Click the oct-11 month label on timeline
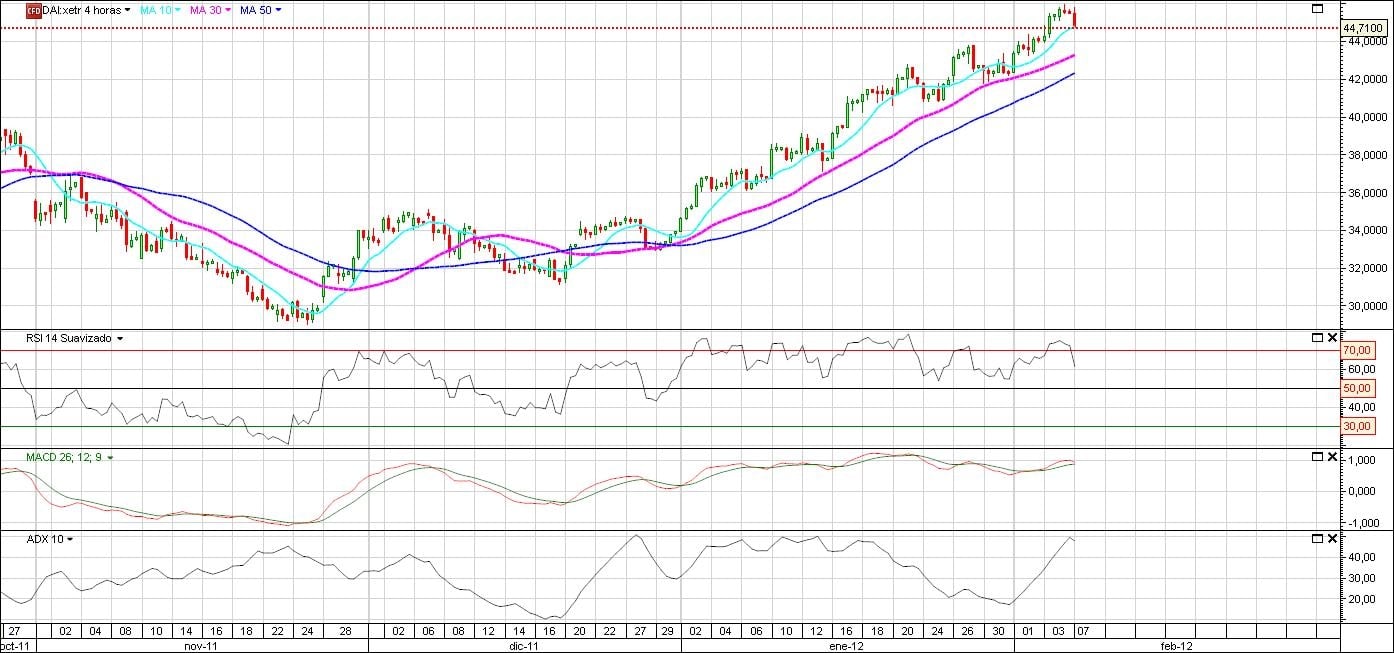 point(14,646)
